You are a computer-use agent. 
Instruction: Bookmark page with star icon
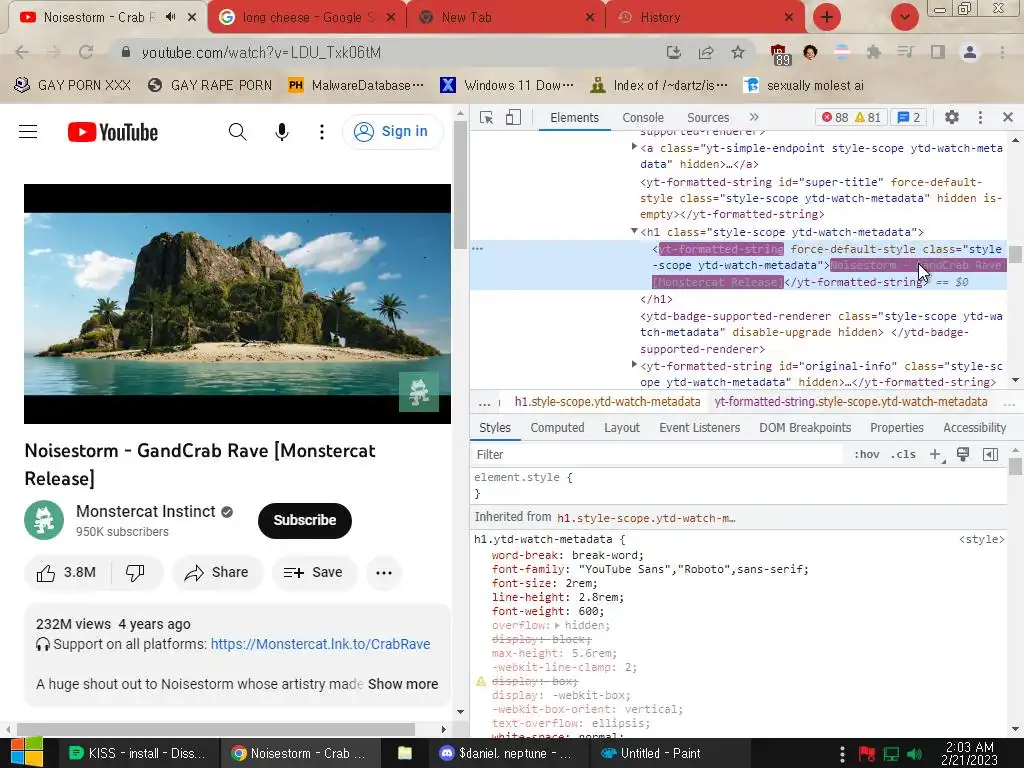pos(737,52)
